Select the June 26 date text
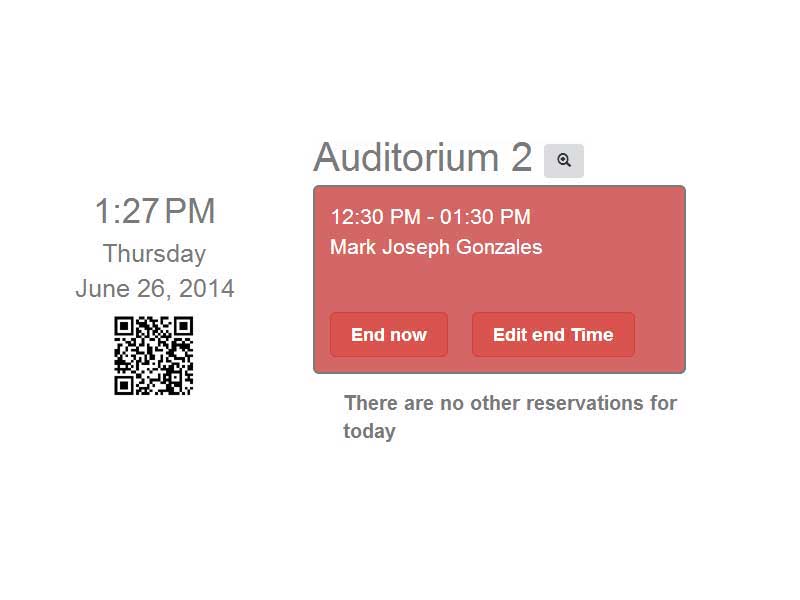Image resolution: width=800 pixels, height=600 pixels. click(122, 289)
